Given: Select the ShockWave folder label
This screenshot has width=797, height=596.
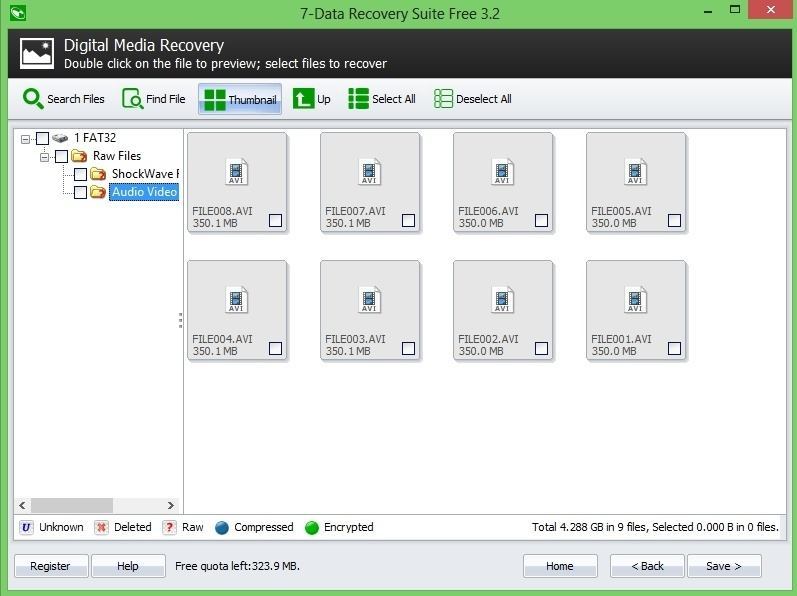Looking at the screenshot, I should pos(145,174).
